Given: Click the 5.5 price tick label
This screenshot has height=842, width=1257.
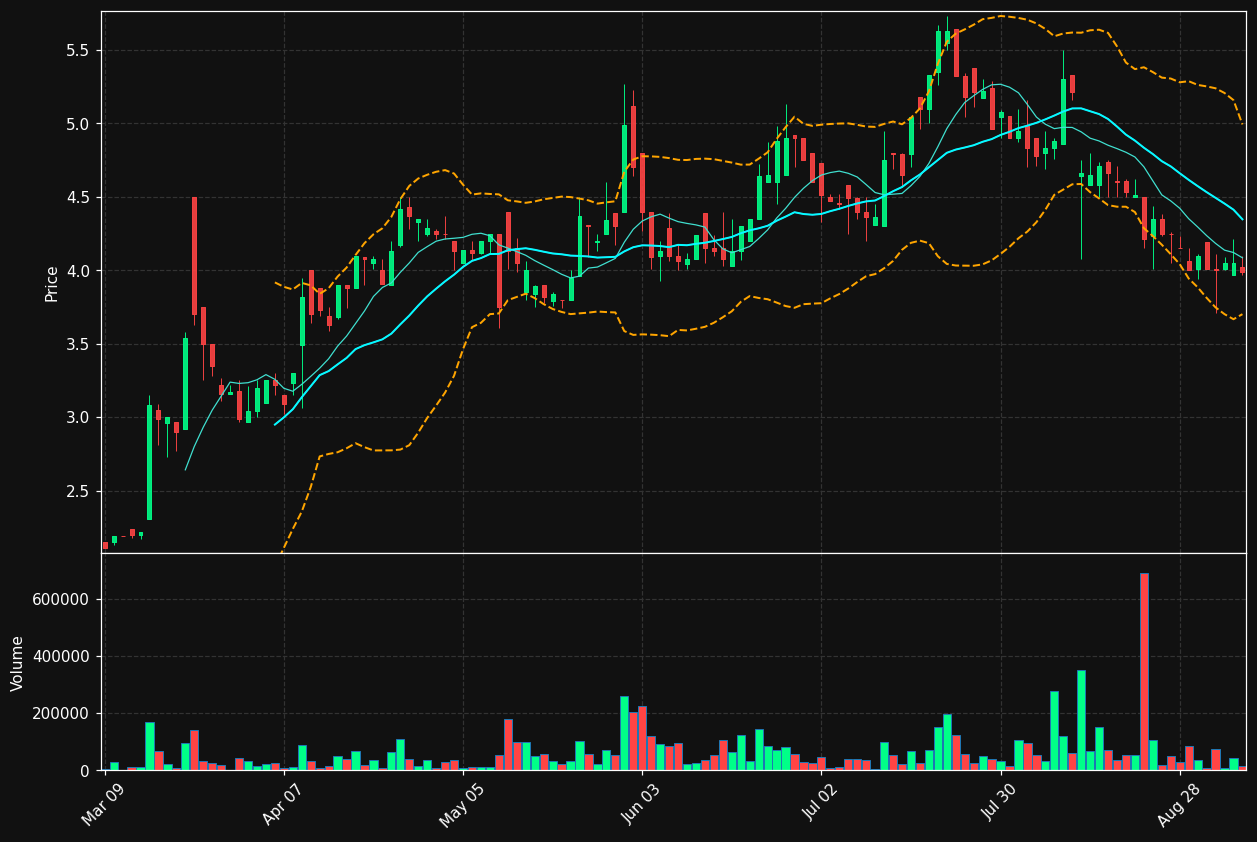Looking at the screenshot, I should click(79, 50).
